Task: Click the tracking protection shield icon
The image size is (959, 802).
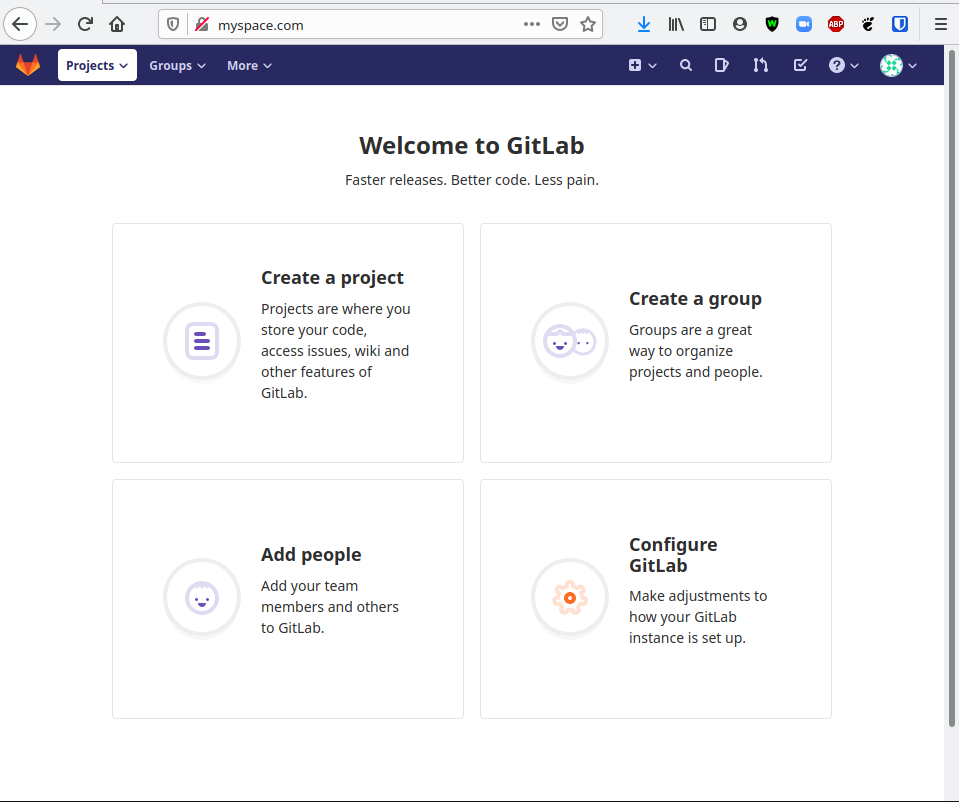Action: (x=173, y=24)
